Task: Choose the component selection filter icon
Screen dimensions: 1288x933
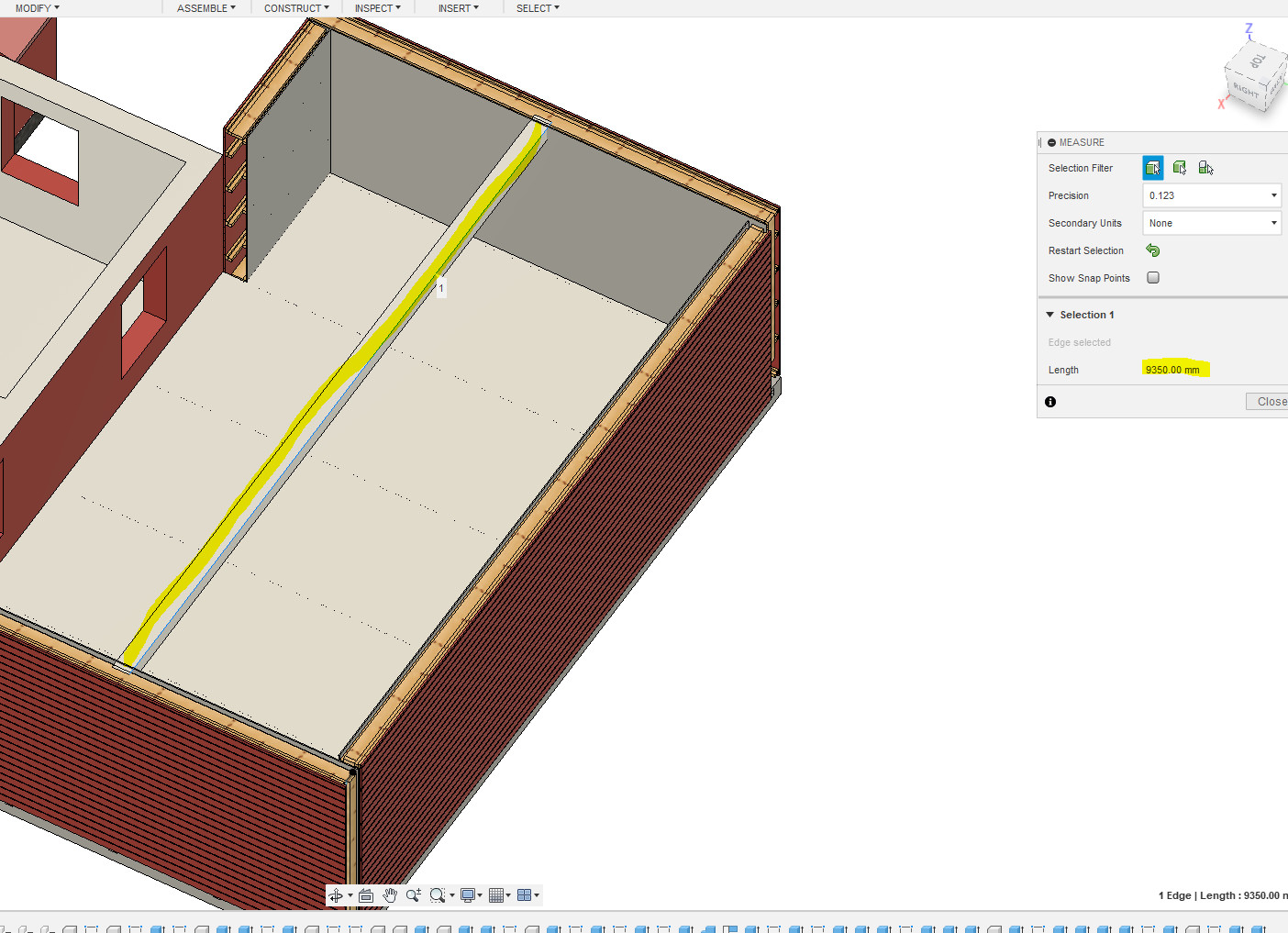Action: [1206, 168]
